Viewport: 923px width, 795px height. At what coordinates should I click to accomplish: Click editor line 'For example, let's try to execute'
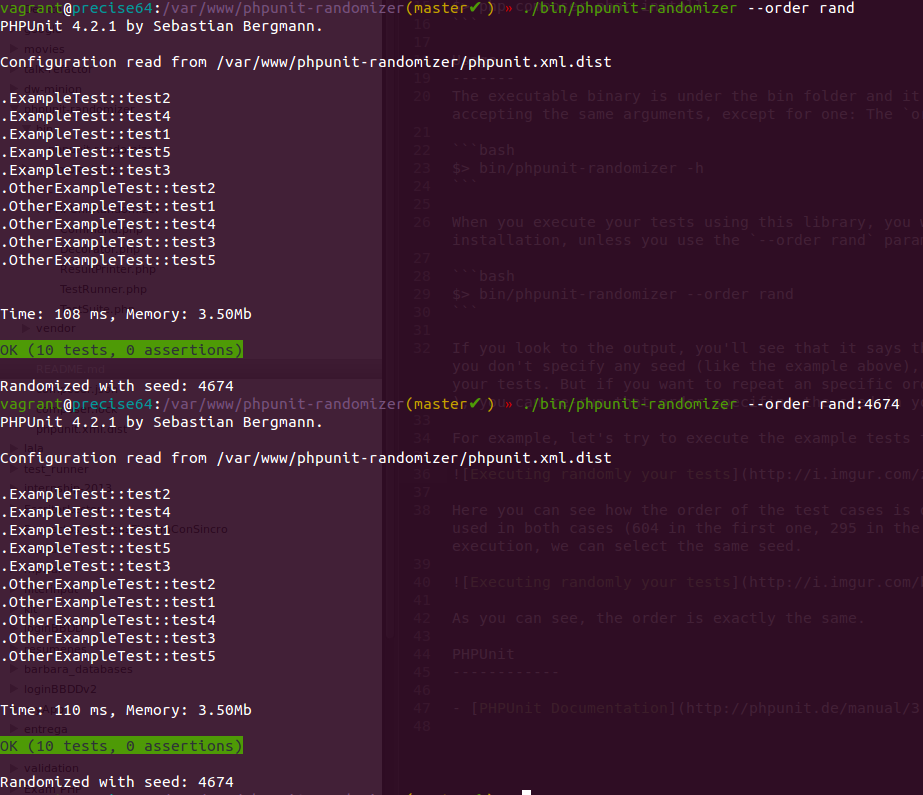point(686,438)
